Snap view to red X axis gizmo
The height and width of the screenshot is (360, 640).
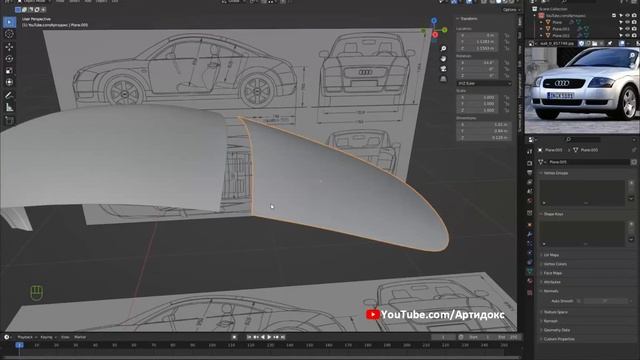(x=435, y=35)
